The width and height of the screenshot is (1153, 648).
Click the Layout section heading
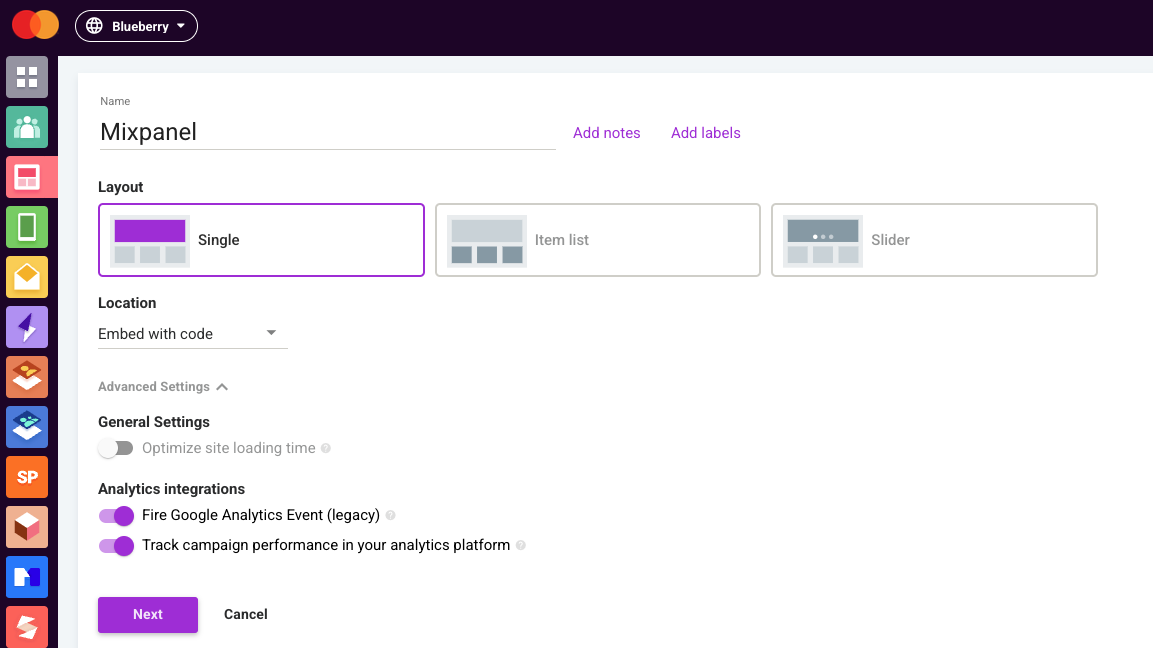tap(121, 187)
